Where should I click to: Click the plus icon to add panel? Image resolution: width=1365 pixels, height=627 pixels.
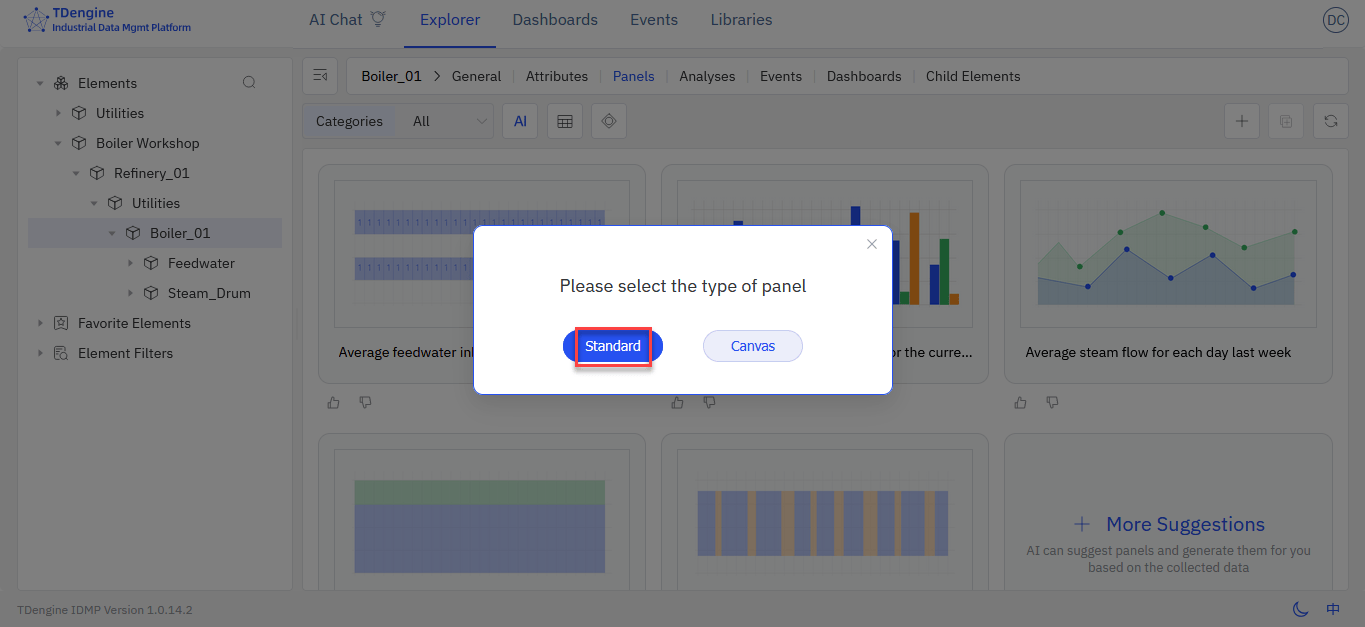[x=1241, y=121]
